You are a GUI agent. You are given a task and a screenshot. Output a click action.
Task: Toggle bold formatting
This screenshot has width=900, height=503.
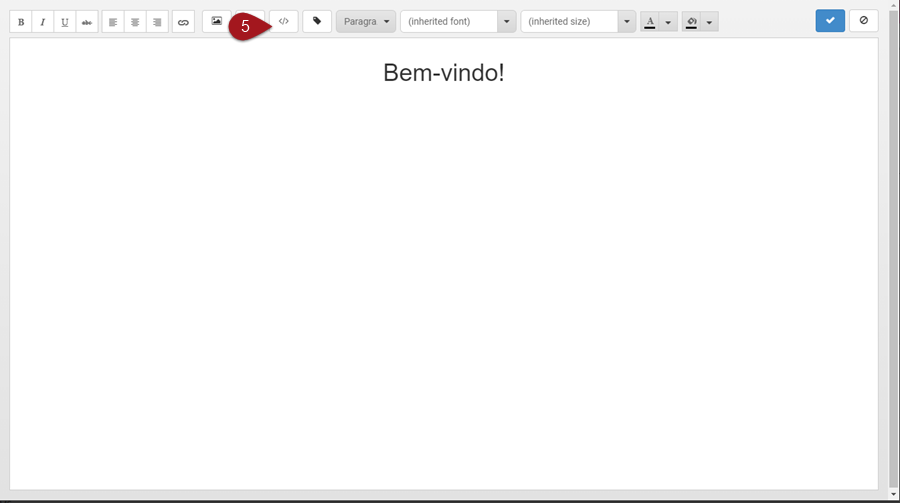point(21,22)
